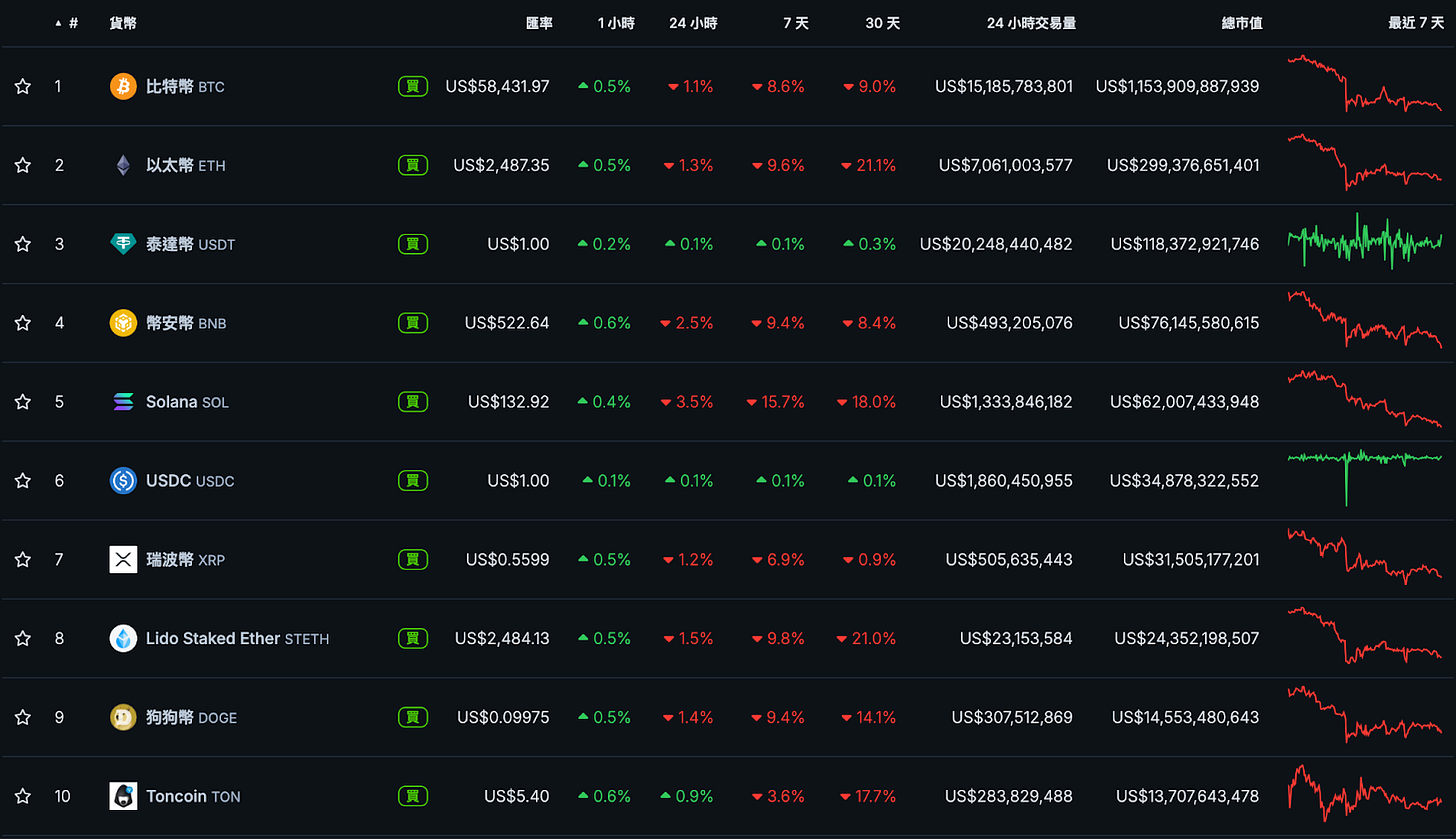Star 比特幣 BTC as favorite
The height and width of the screenshot is (839, 1456).
(x=23, y=86)
